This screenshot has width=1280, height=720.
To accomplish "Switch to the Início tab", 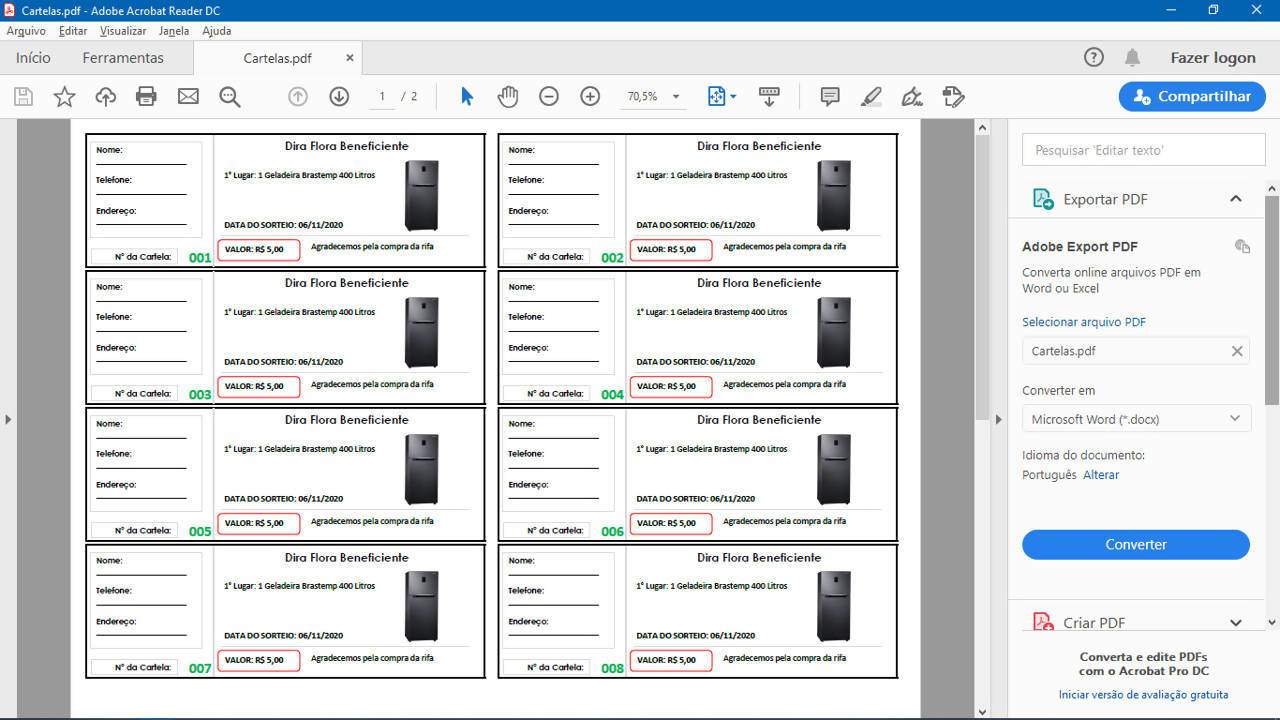I will click(x=33, y=58).
